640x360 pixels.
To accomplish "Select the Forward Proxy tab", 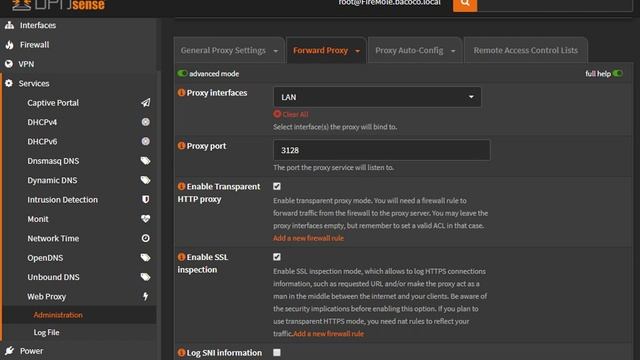I will coord(320,50).
